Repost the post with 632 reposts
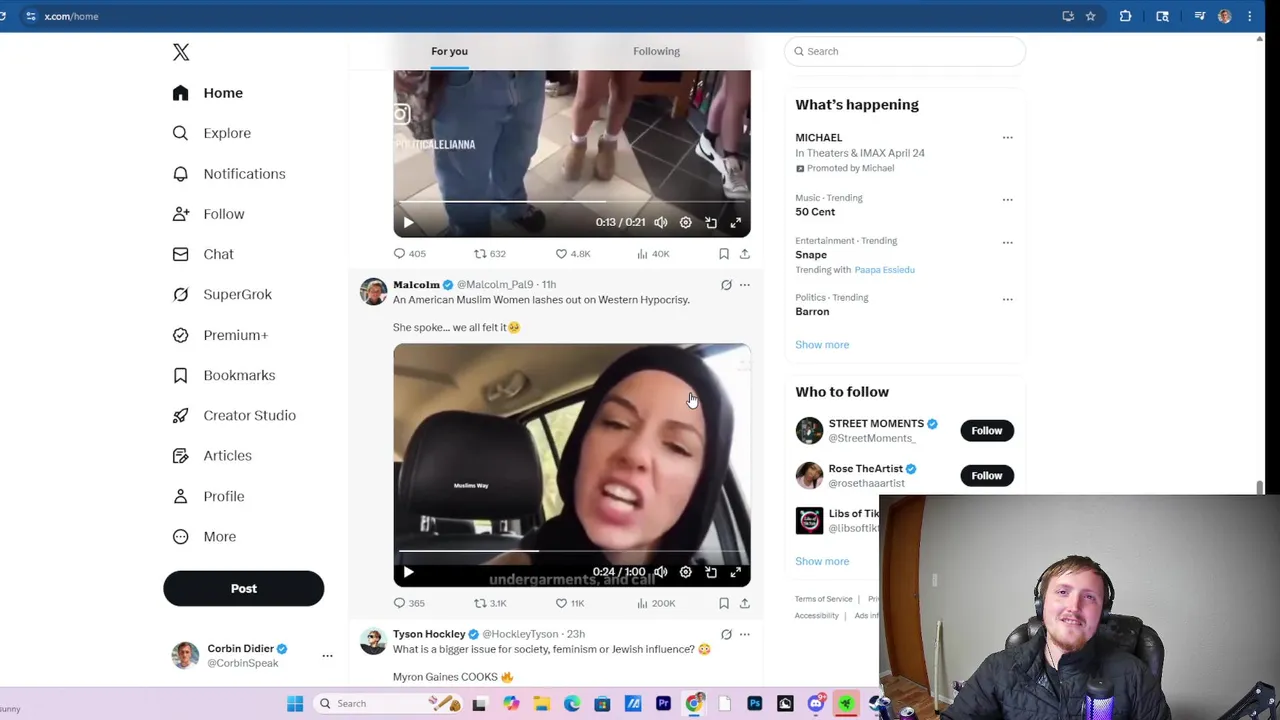This screenshot has height=720, width=1280. 490,254
